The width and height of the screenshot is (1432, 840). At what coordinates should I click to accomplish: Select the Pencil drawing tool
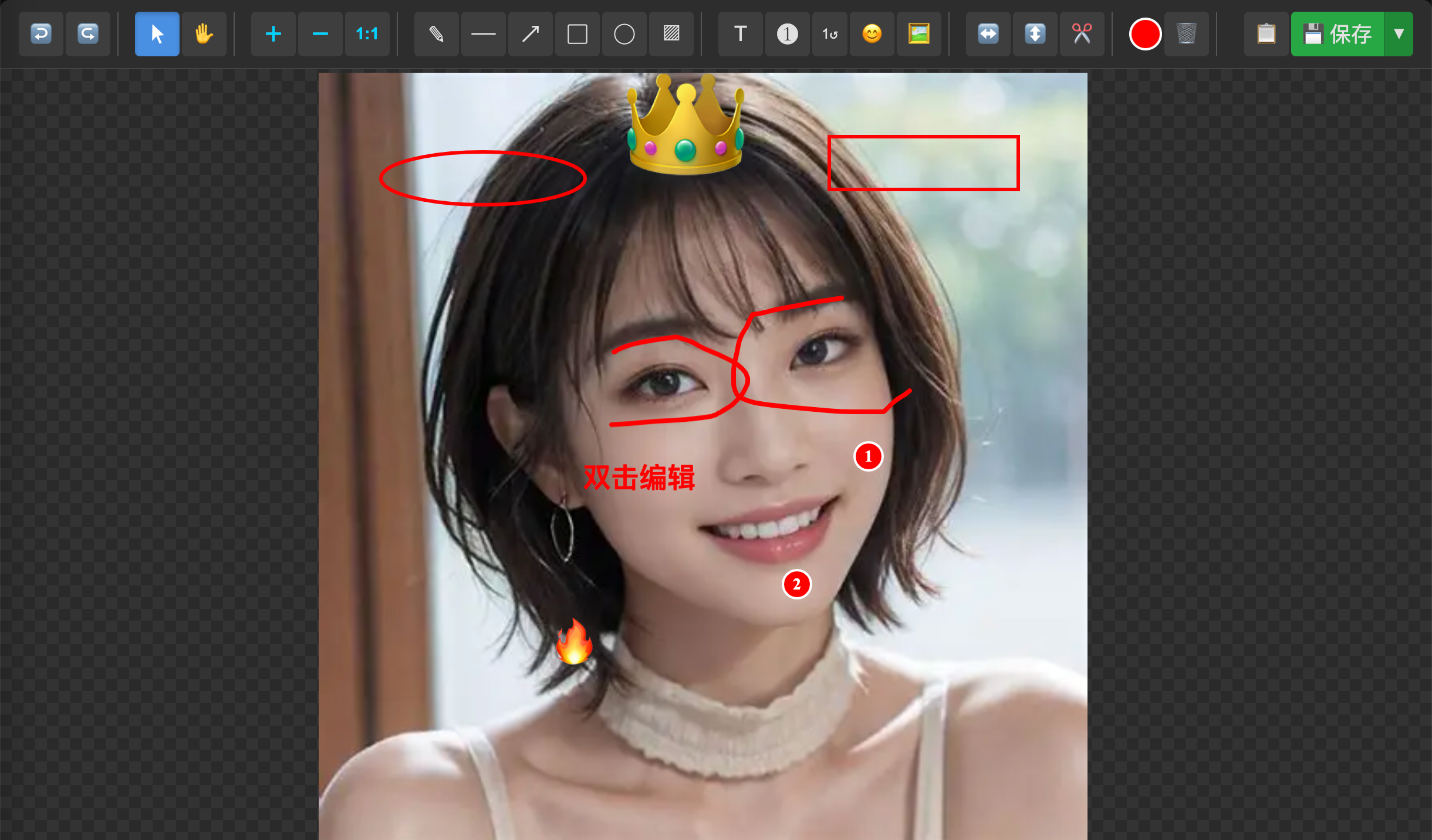[435, 34]
